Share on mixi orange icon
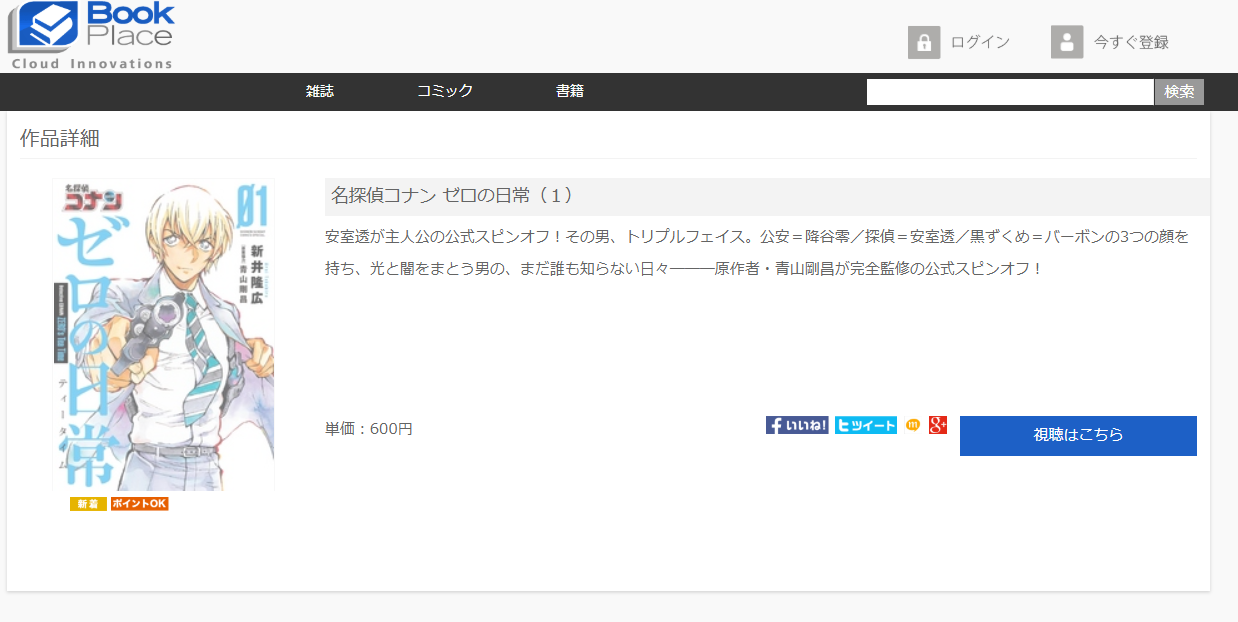This screenshot has width=1238, height=622. [x=912, y=425]
